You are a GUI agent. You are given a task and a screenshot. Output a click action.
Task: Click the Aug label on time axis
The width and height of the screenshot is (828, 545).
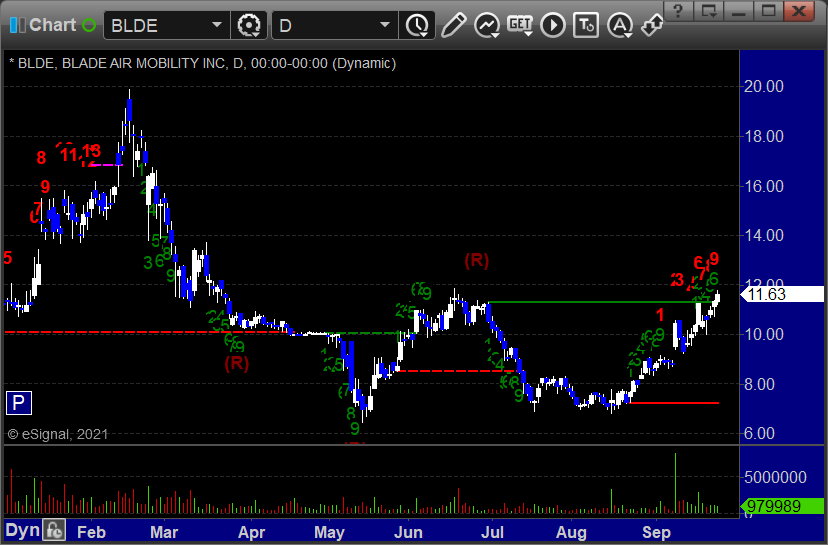tap(571, 532)
